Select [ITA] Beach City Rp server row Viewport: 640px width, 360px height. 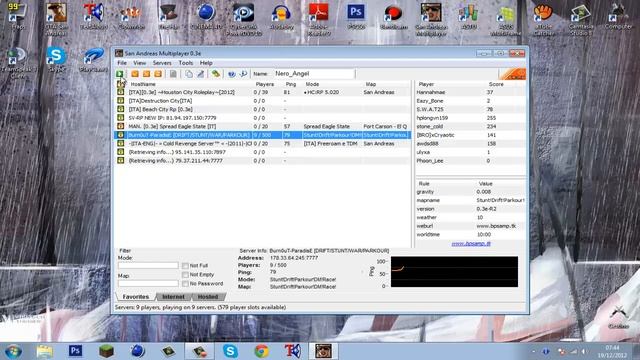[x=263, y=109]
